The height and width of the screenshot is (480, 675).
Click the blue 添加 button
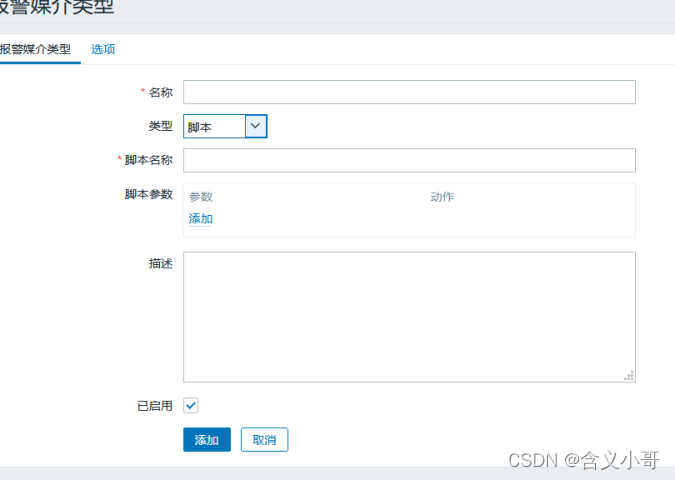click(207, 440)
